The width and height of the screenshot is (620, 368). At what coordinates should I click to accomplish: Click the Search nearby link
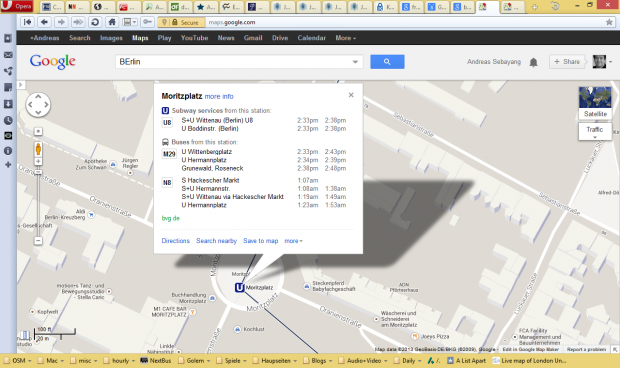(216, 241)
